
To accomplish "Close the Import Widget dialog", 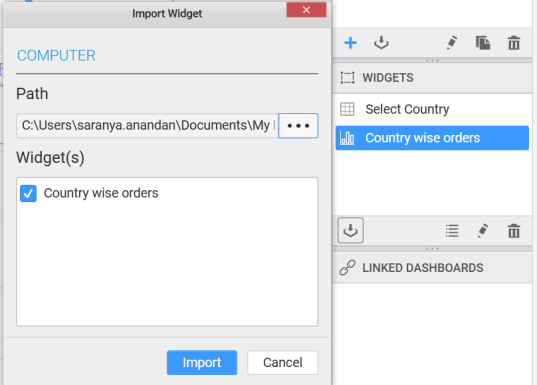I will (307, 10).
